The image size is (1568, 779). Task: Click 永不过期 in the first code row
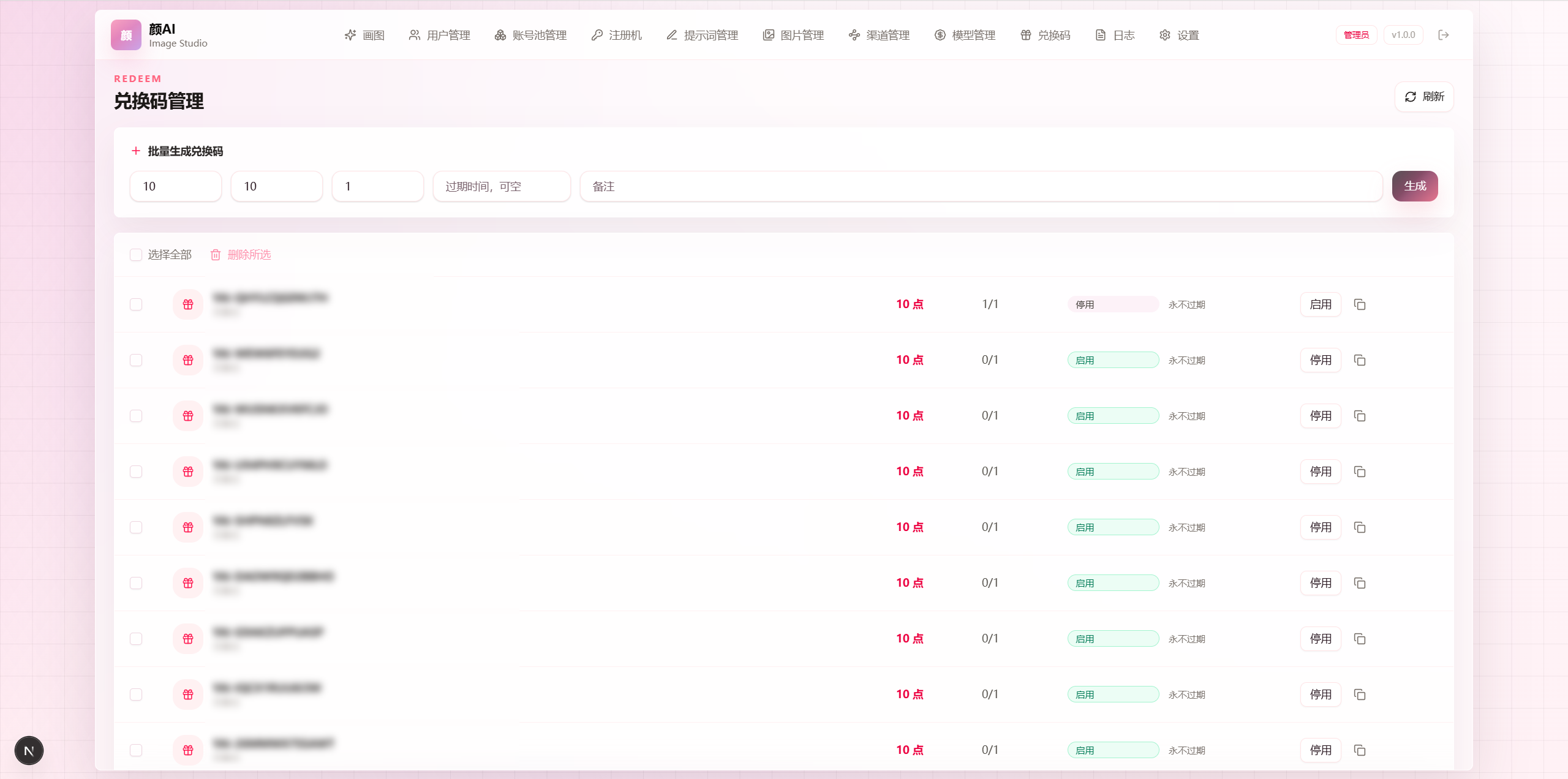[1186, 304]
